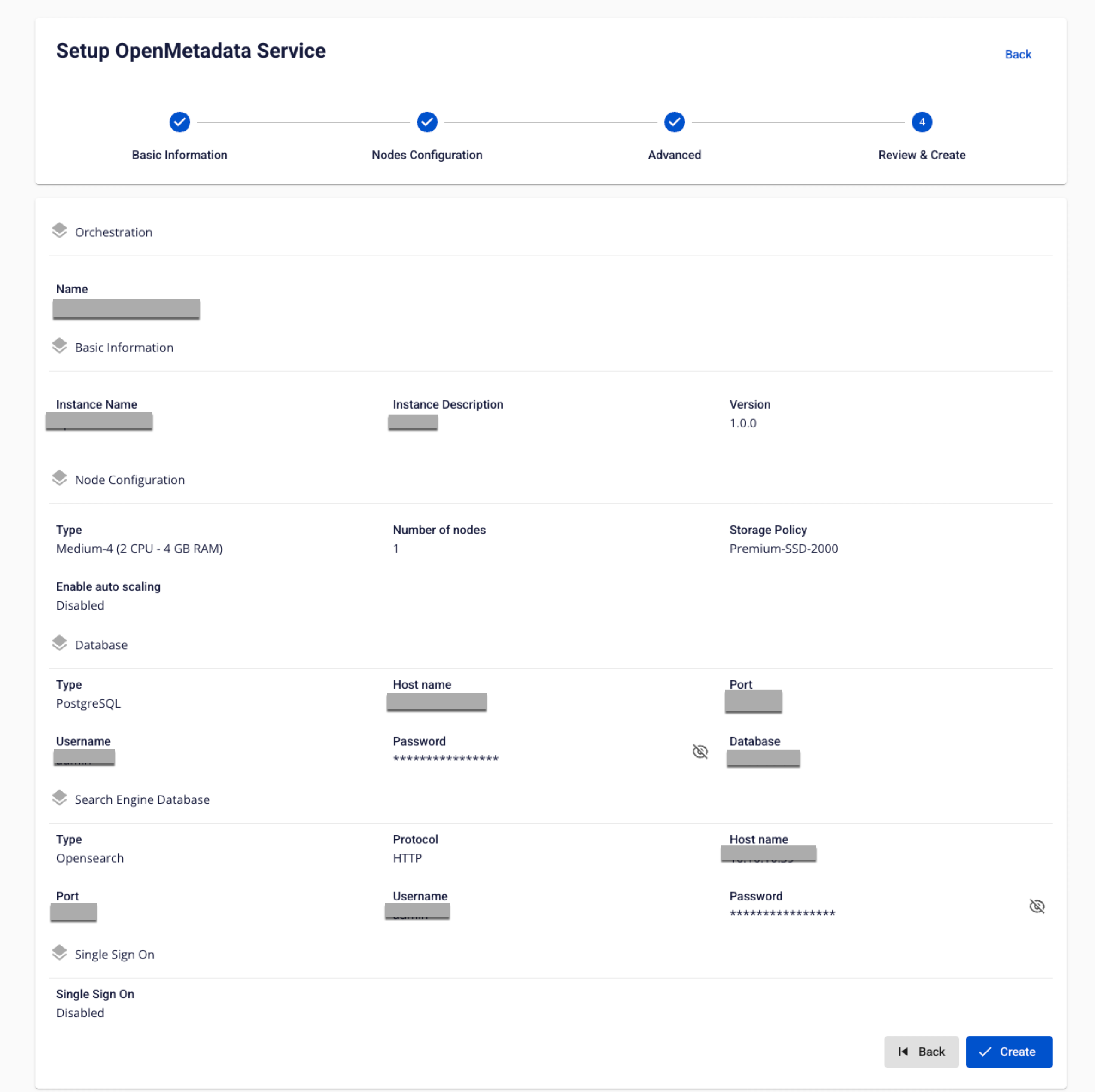Image resolution: width=1095 pixels, height=1092 pixels.
Task: Go to the Nodes Configuration step circle
Action: click(427, 122)
